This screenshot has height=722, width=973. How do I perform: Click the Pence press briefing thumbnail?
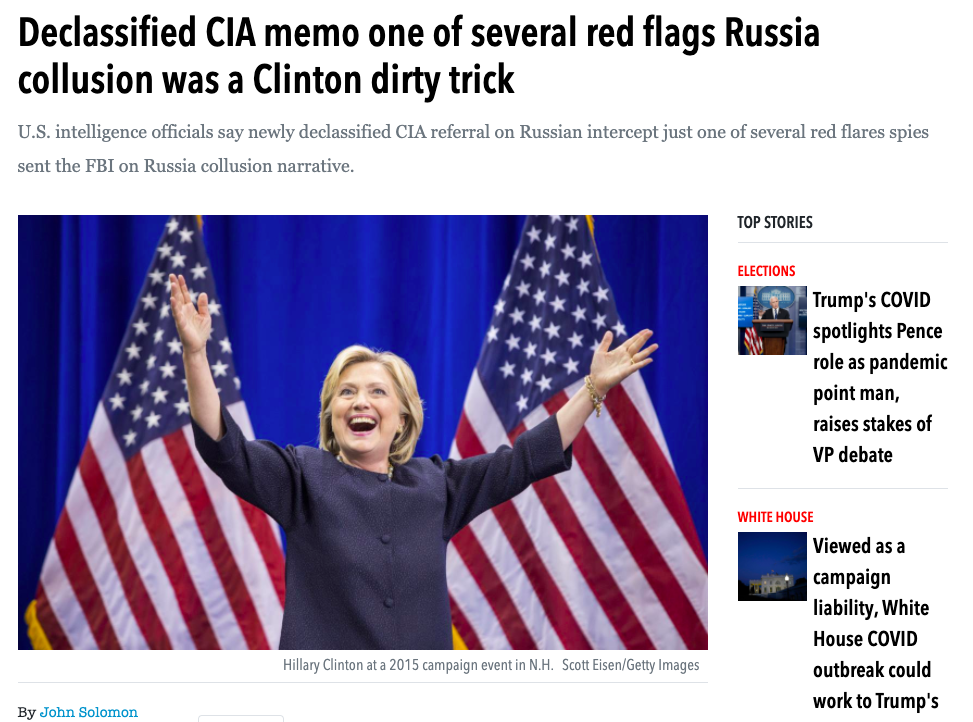(x=772, y=320)
